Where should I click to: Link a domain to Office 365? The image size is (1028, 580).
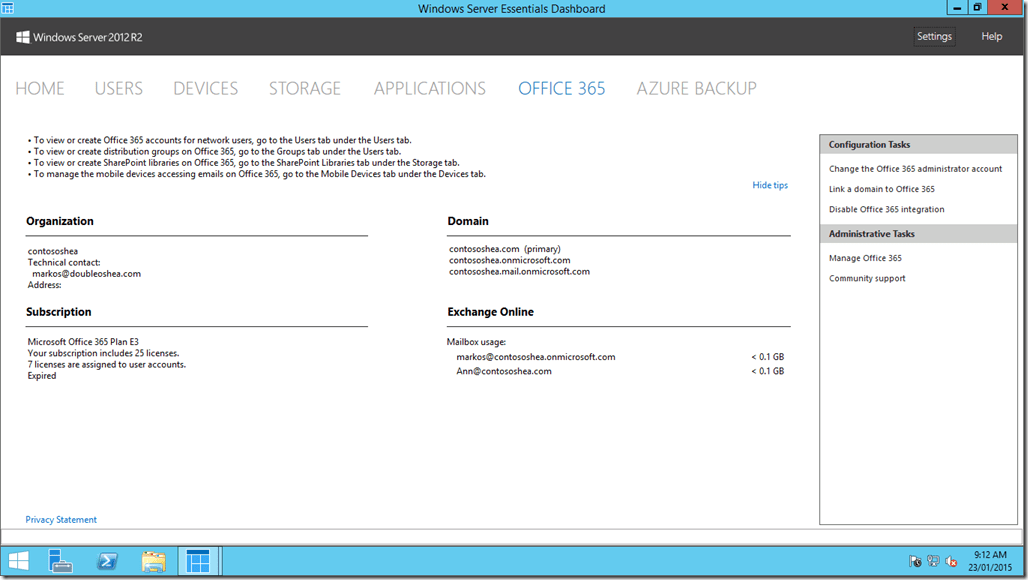click(x=882, y=189)
